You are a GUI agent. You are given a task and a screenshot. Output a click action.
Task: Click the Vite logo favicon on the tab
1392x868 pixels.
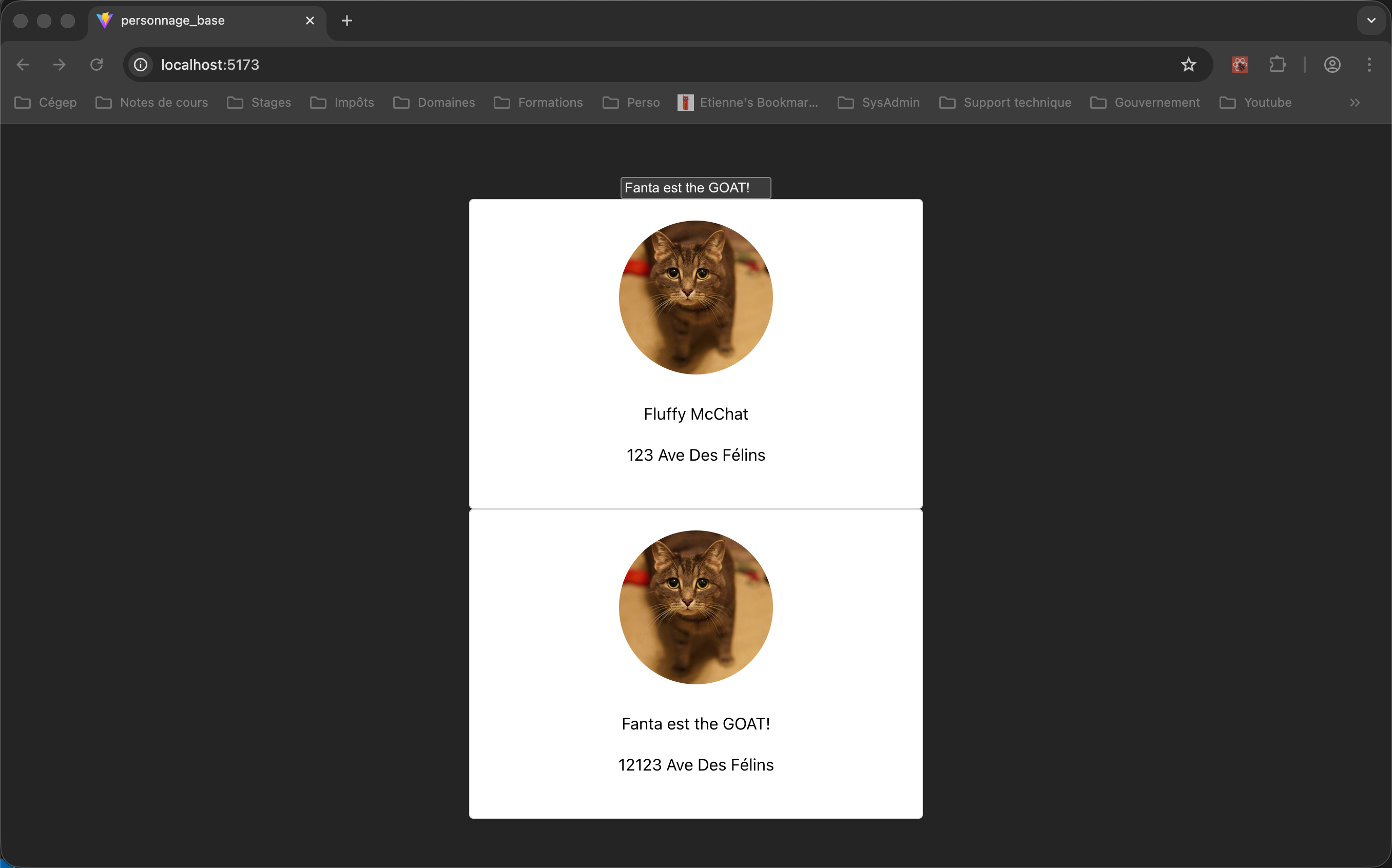(x=105, y=20)
